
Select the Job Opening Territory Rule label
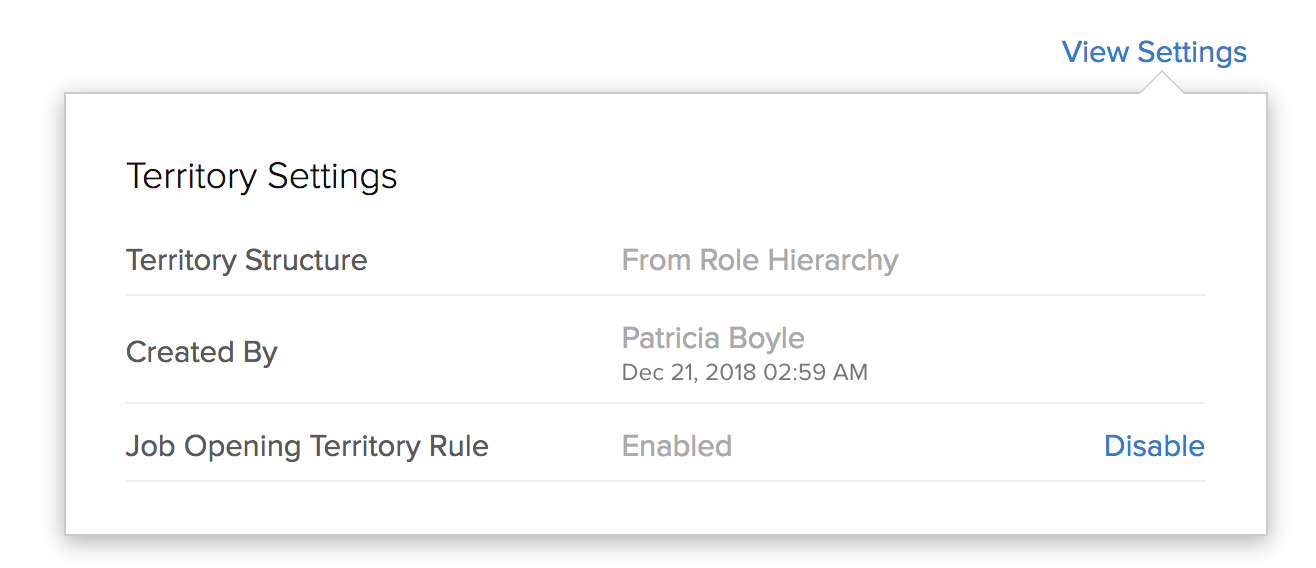[307, 446]
